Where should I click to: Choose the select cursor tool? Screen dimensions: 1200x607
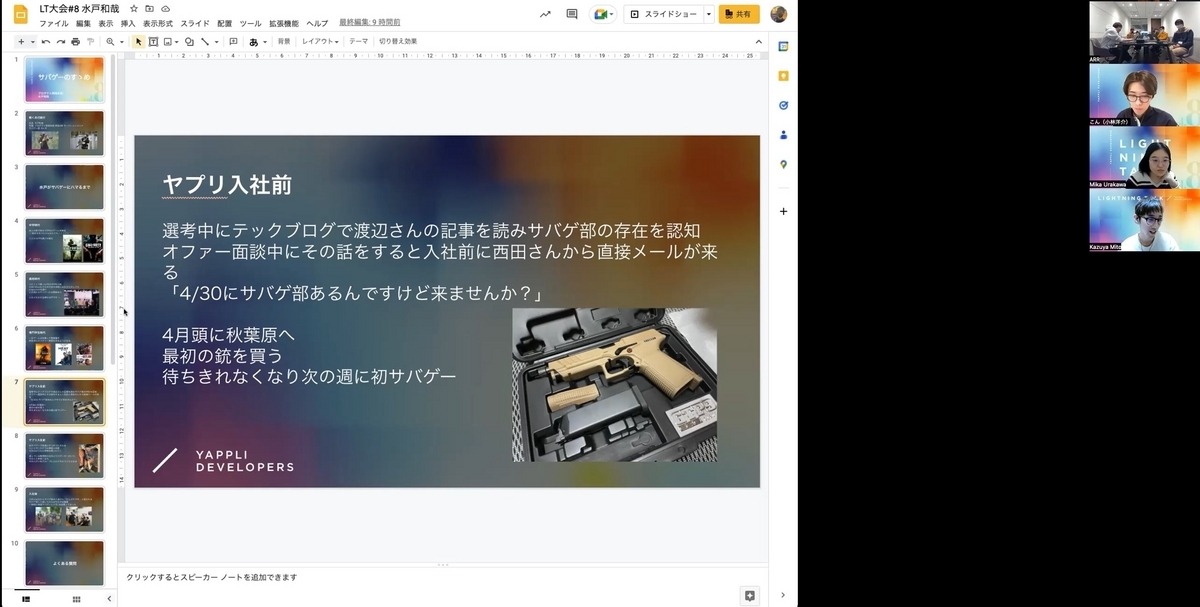click(139, 42)
